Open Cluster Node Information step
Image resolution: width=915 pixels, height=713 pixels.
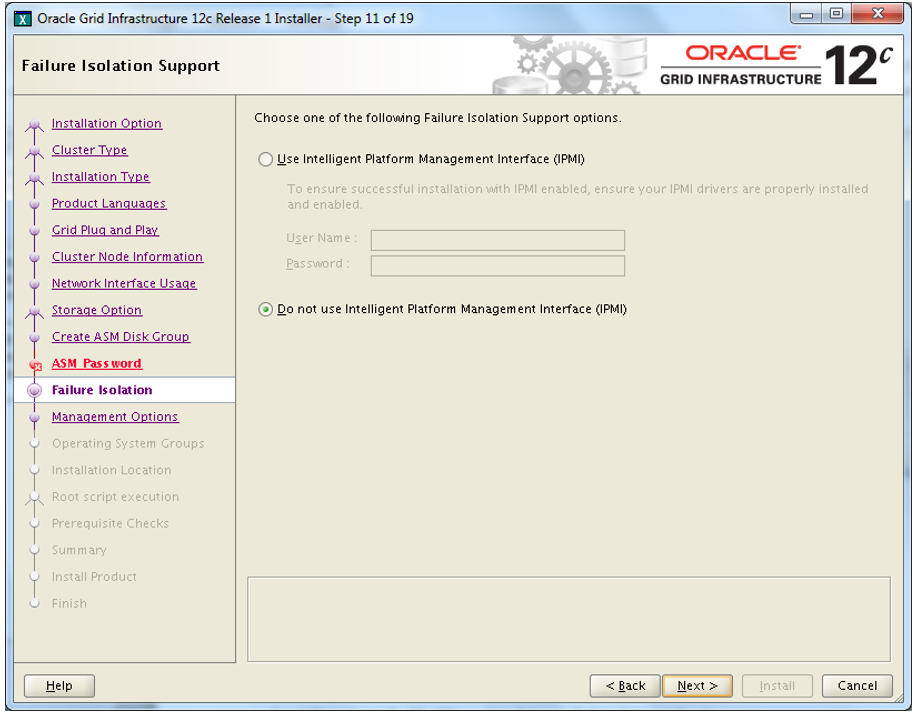(127, 257)
